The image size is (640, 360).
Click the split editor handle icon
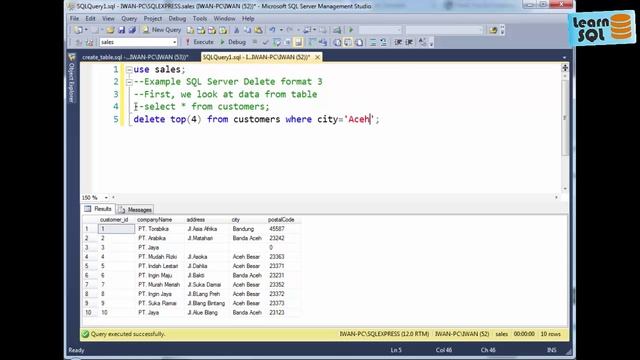565,68
